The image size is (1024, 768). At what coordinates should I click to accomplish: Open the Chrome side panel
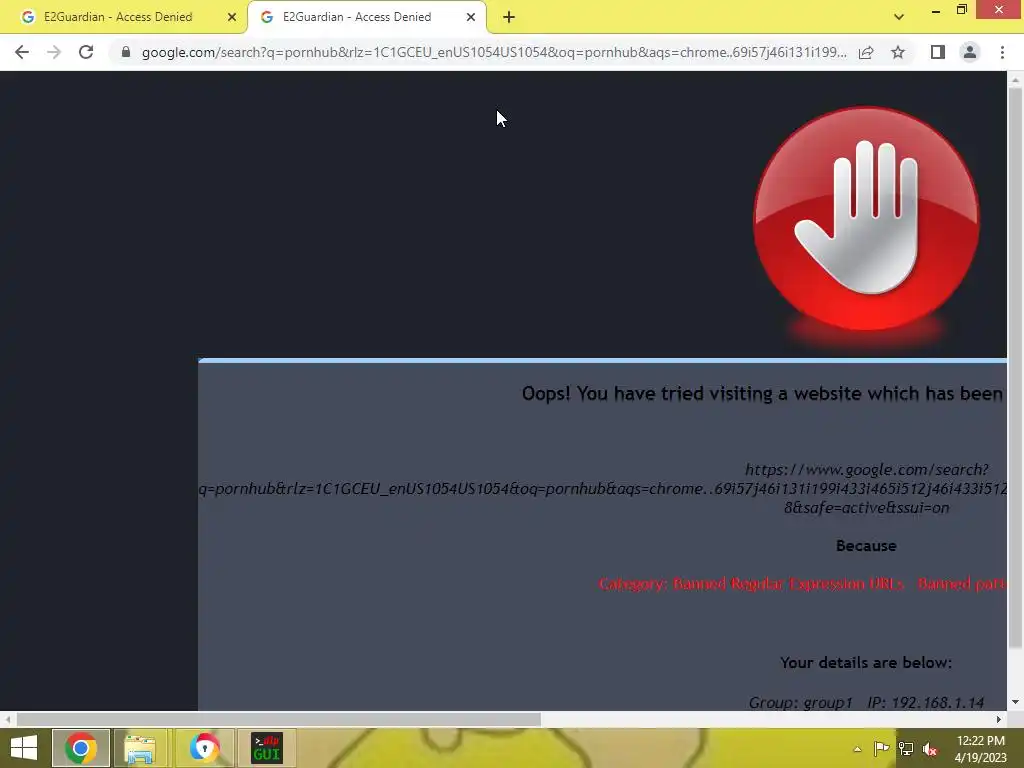tap(938, 52)
